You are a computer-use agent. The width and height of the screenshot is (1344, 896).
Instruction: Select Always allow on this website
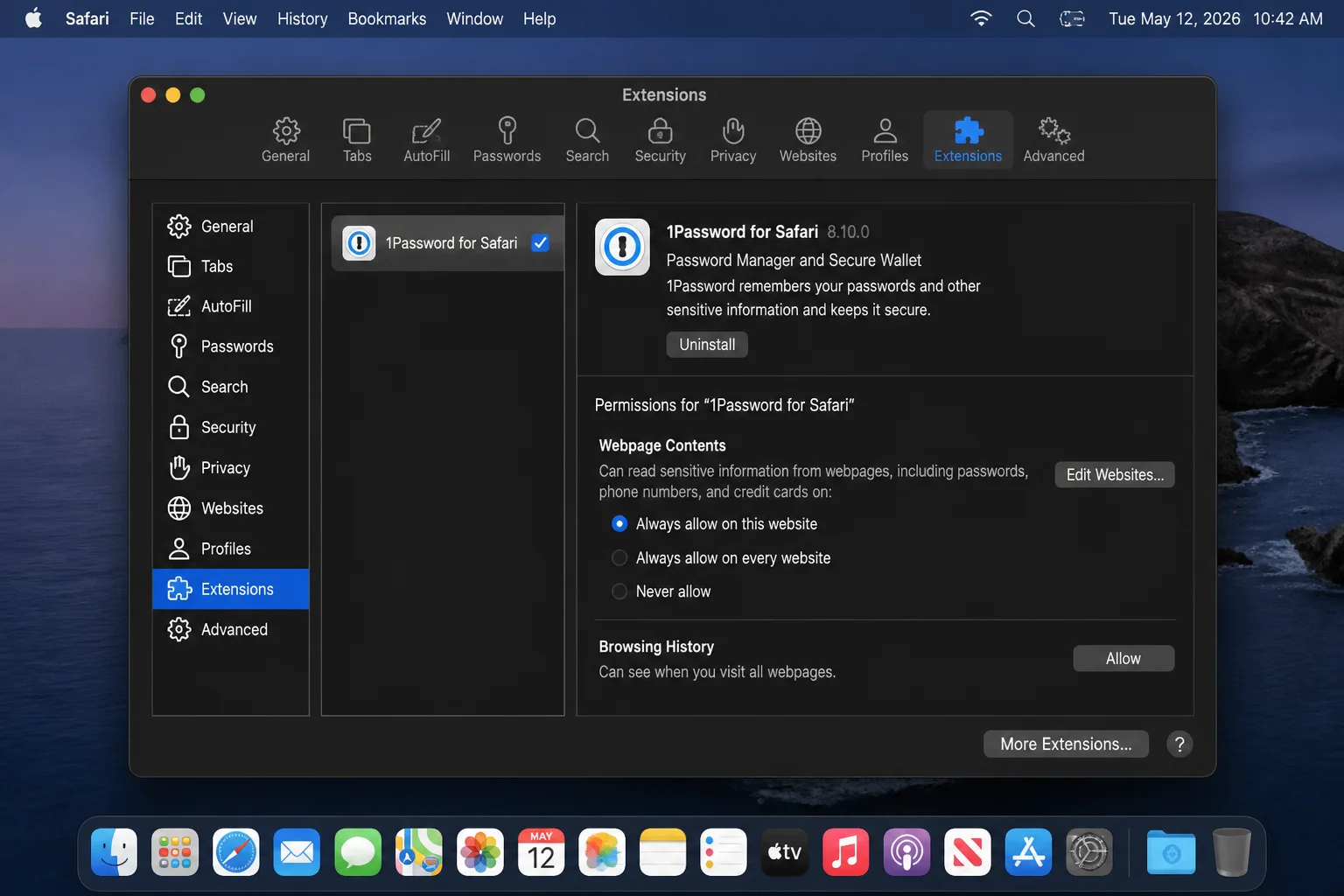619,523
